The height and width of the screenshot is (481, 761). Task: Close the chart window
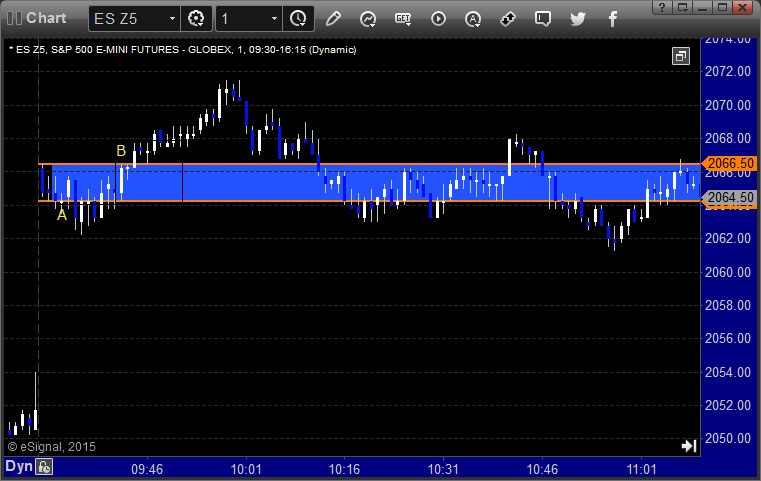743,7
